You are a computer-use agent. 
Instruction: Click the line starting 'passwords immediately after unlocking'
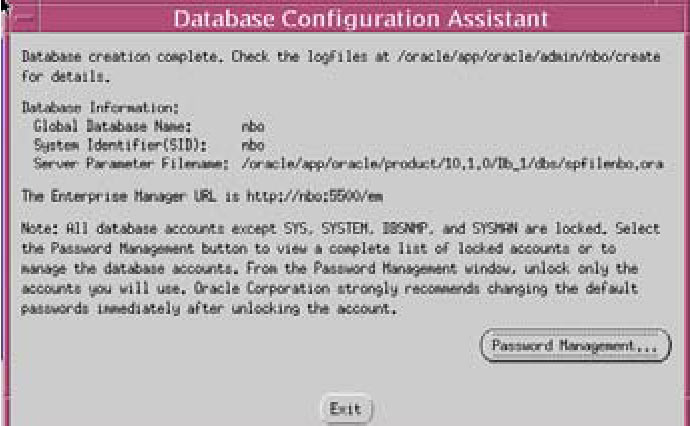click(210, 310)
